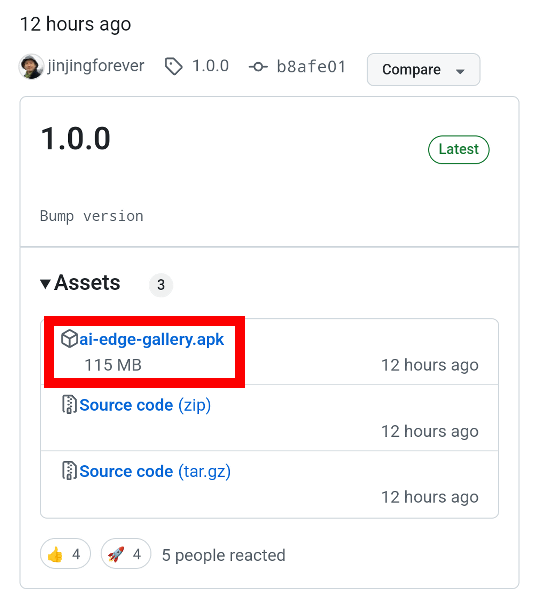Click the Compare dropdown caret arrow

460,71
